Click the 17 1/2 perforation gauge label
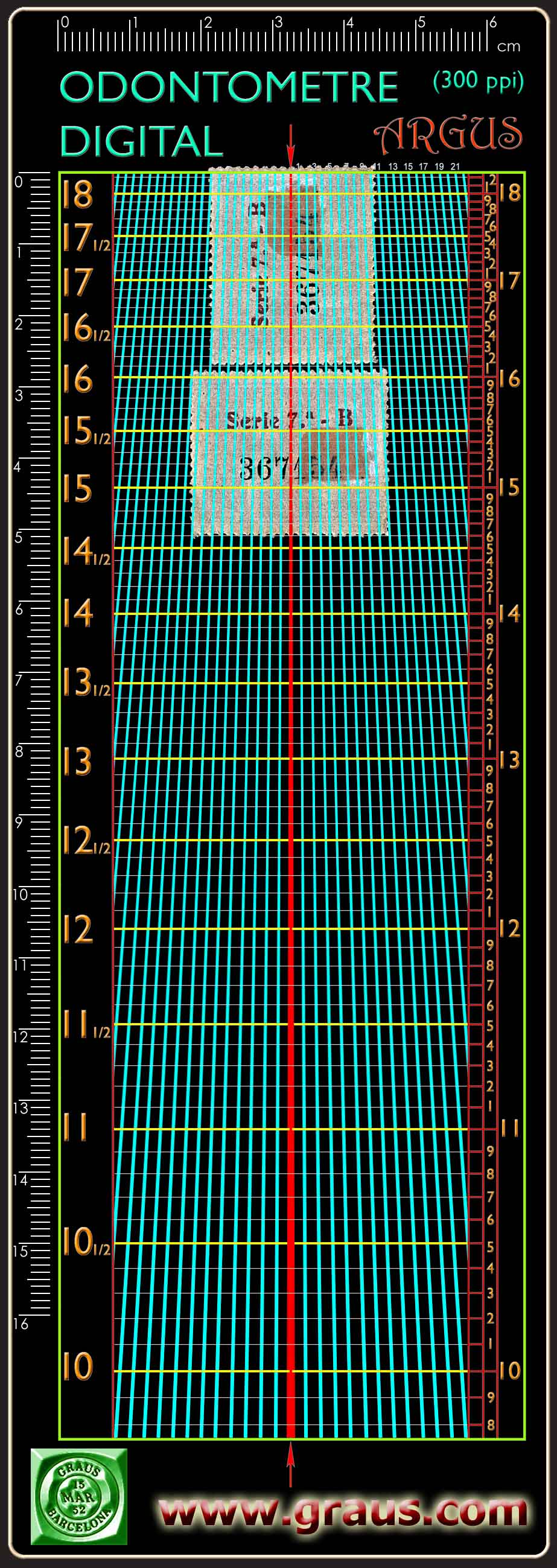The width and height of the screenshot is (557, 1568). coord(86,238)
